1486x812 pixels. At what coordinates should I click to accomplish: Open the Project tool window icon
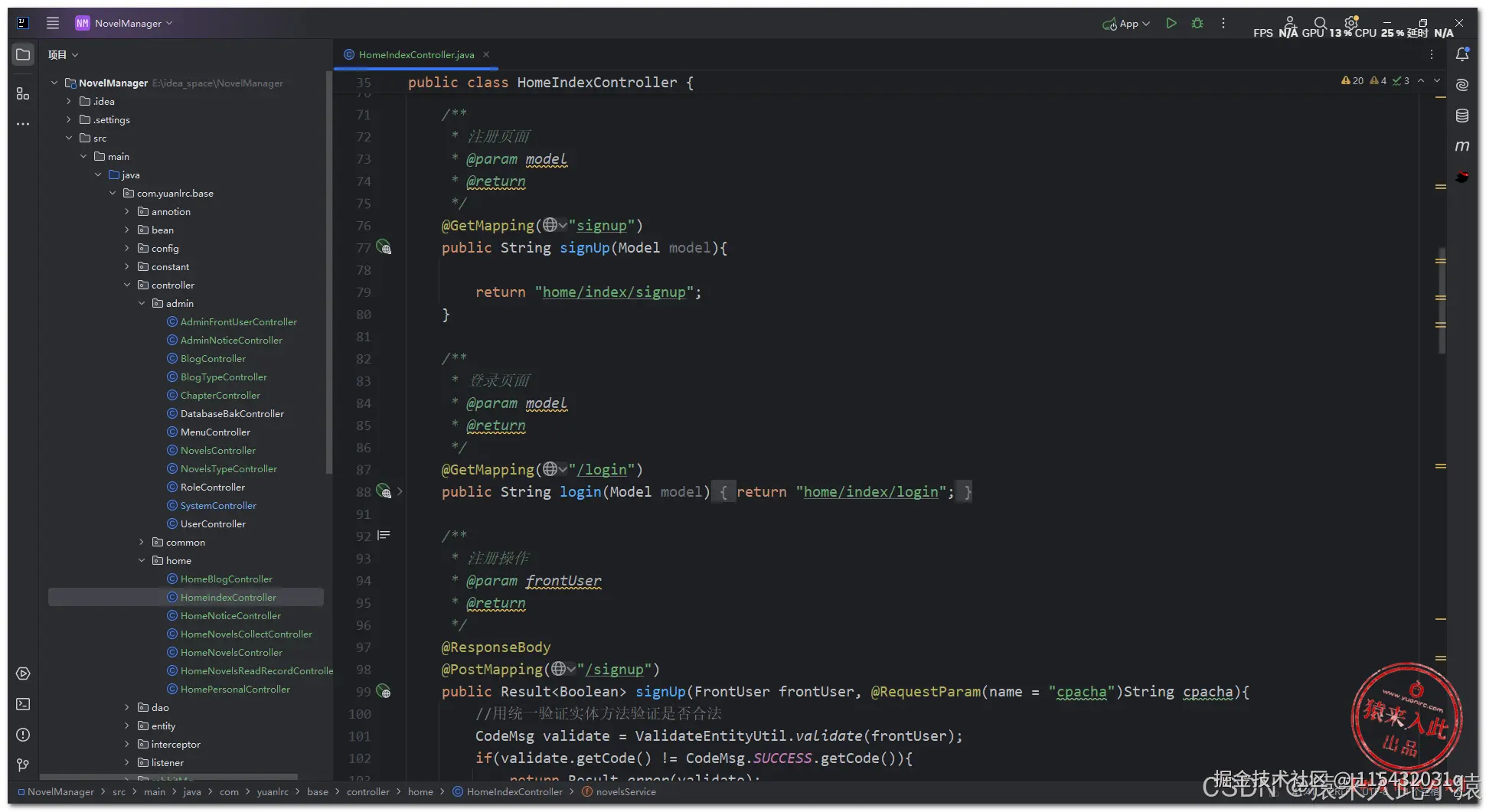[23, 54]
